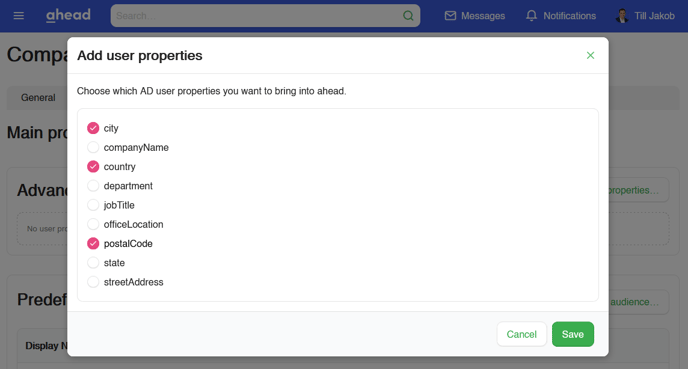The height and width of the screenshot is (369, 688).
Task: Click the Cancel button
Action: click(x=521, y=334)
